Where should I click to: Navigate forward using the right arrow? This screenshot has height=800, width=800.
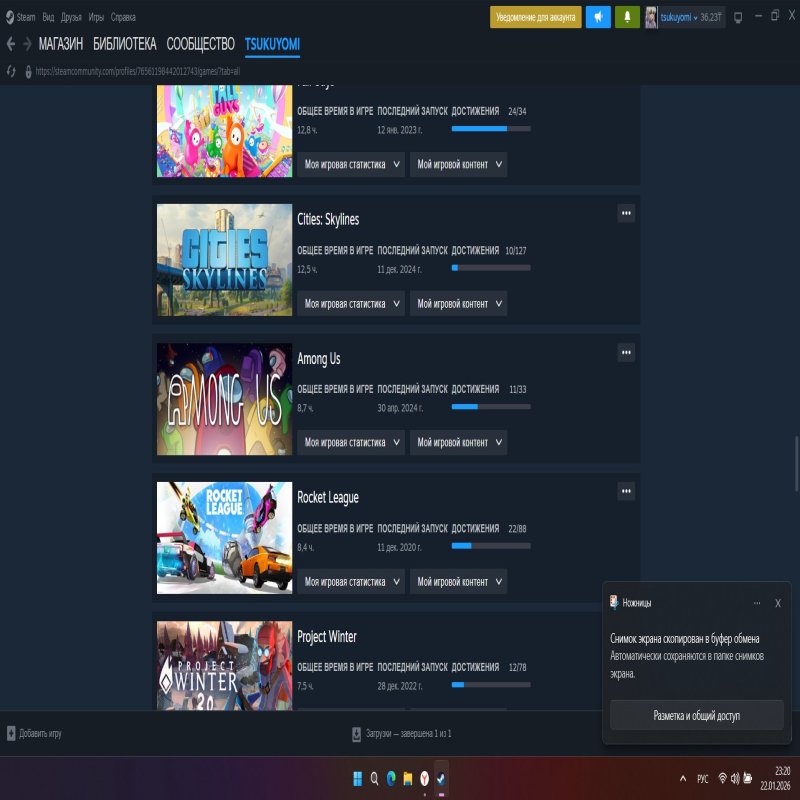pyautogui.click(x=27, y=44)
